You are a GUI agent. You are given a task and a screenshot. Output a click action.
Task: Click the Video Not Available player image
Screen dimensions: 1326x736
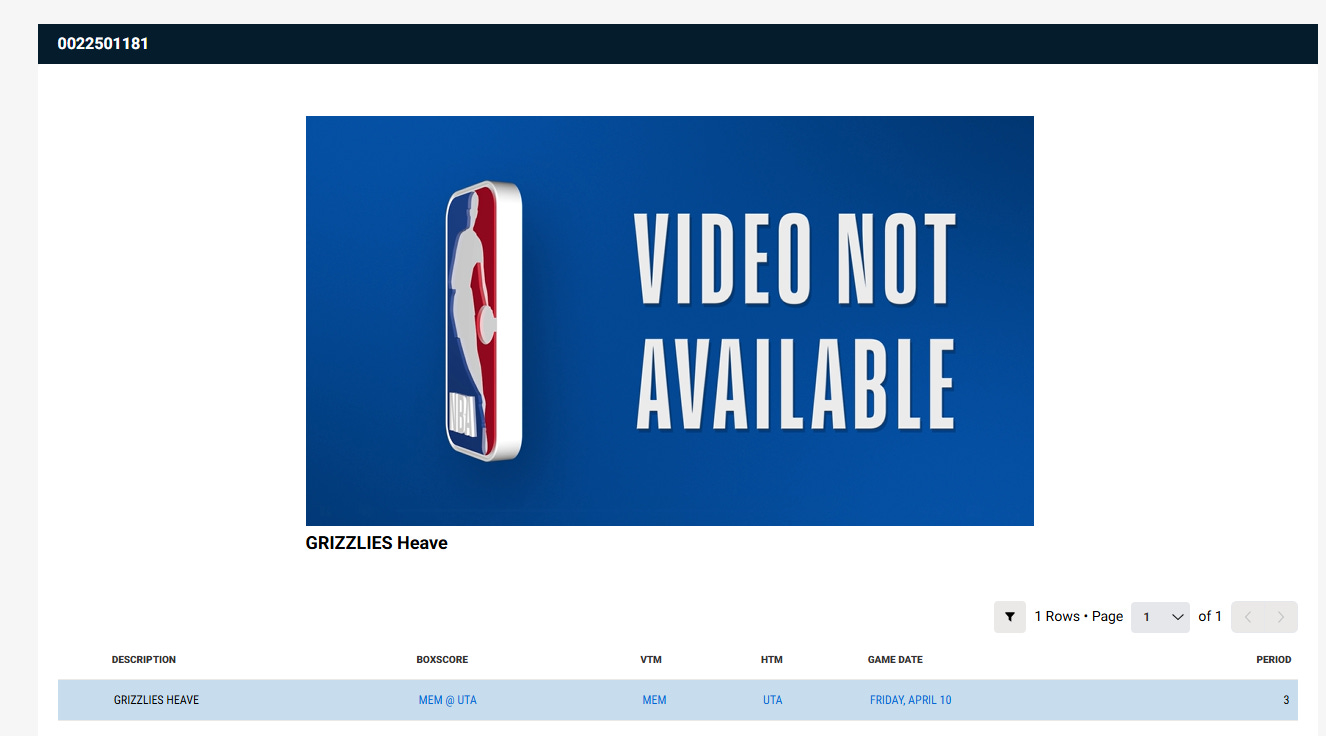670,321
